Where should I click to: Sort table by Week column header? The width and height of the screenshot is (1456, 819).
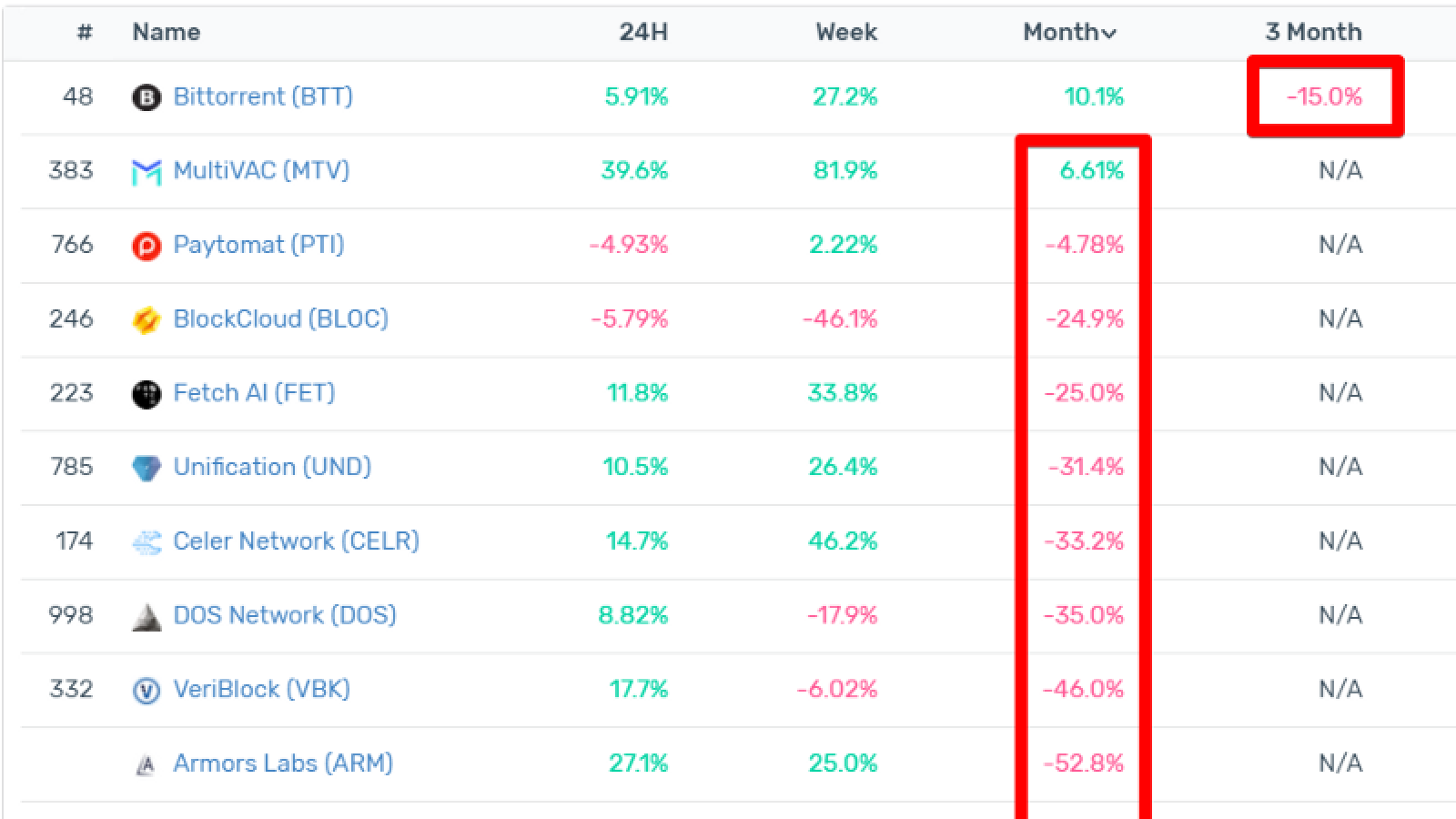[x=846, y=32]
